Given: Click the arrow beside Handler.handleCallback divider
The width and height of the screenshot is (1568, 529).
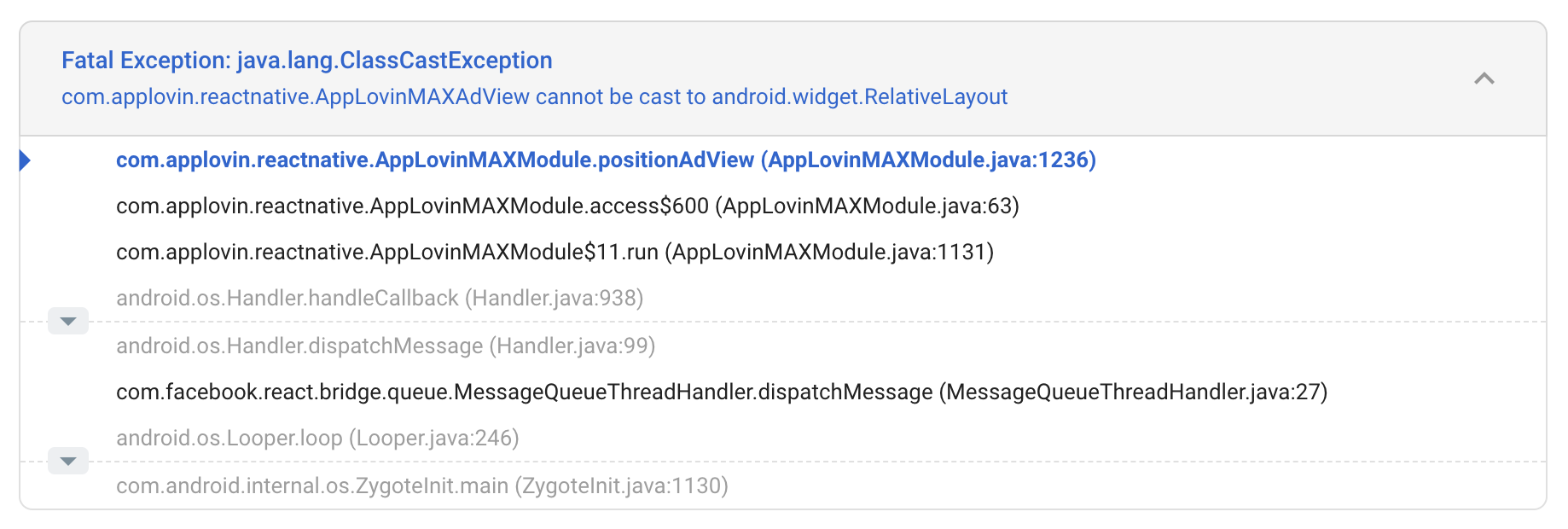Looking at the screenshot, I should click(68, 321).
